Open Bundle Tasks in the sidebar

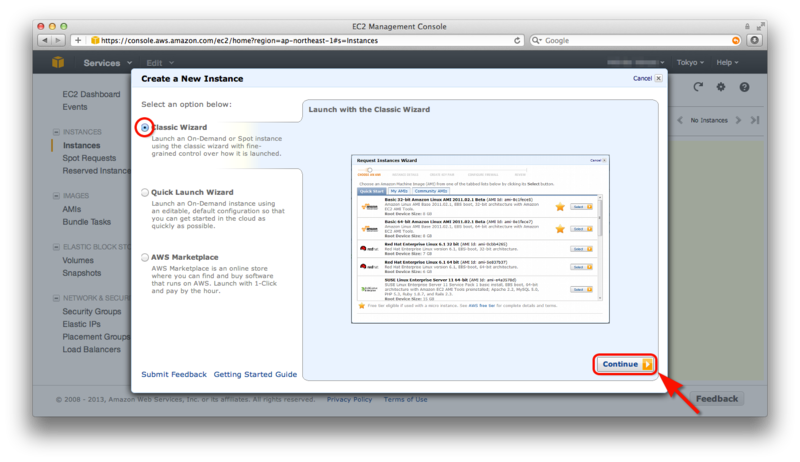point(87,222)
